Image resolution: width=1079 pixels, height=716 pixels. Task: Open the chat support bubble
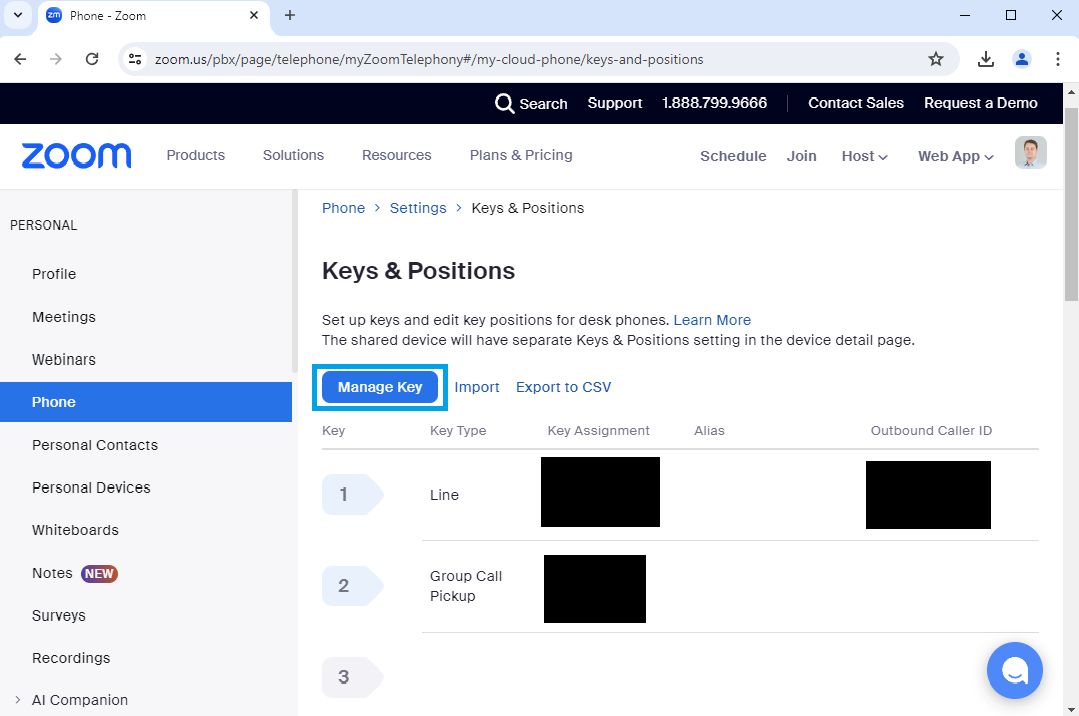(1014, 670)
